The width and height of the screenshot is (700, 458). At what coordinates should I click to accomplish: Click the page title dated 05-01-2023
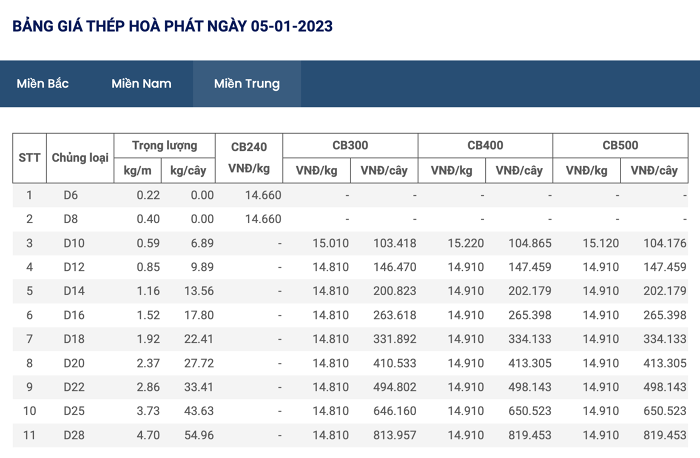coord(172,26)
